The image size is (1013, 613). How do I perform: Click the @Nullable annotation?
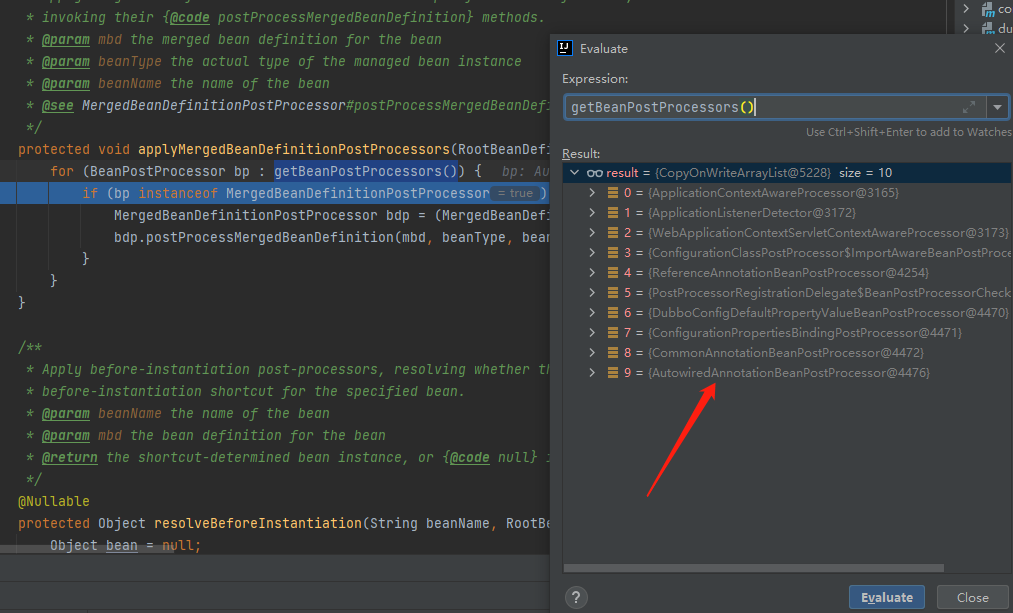click(x=54, y=501)
